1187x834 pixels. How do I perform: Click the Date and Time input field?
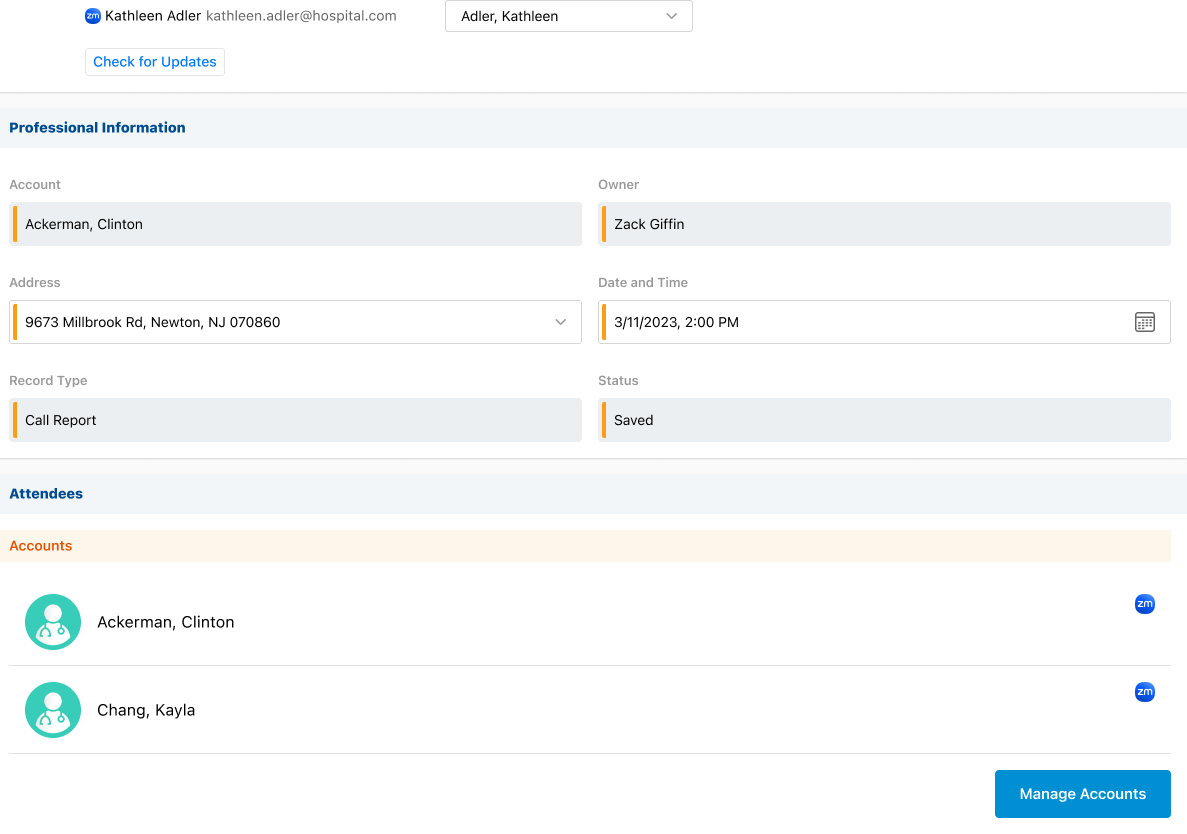860,322
